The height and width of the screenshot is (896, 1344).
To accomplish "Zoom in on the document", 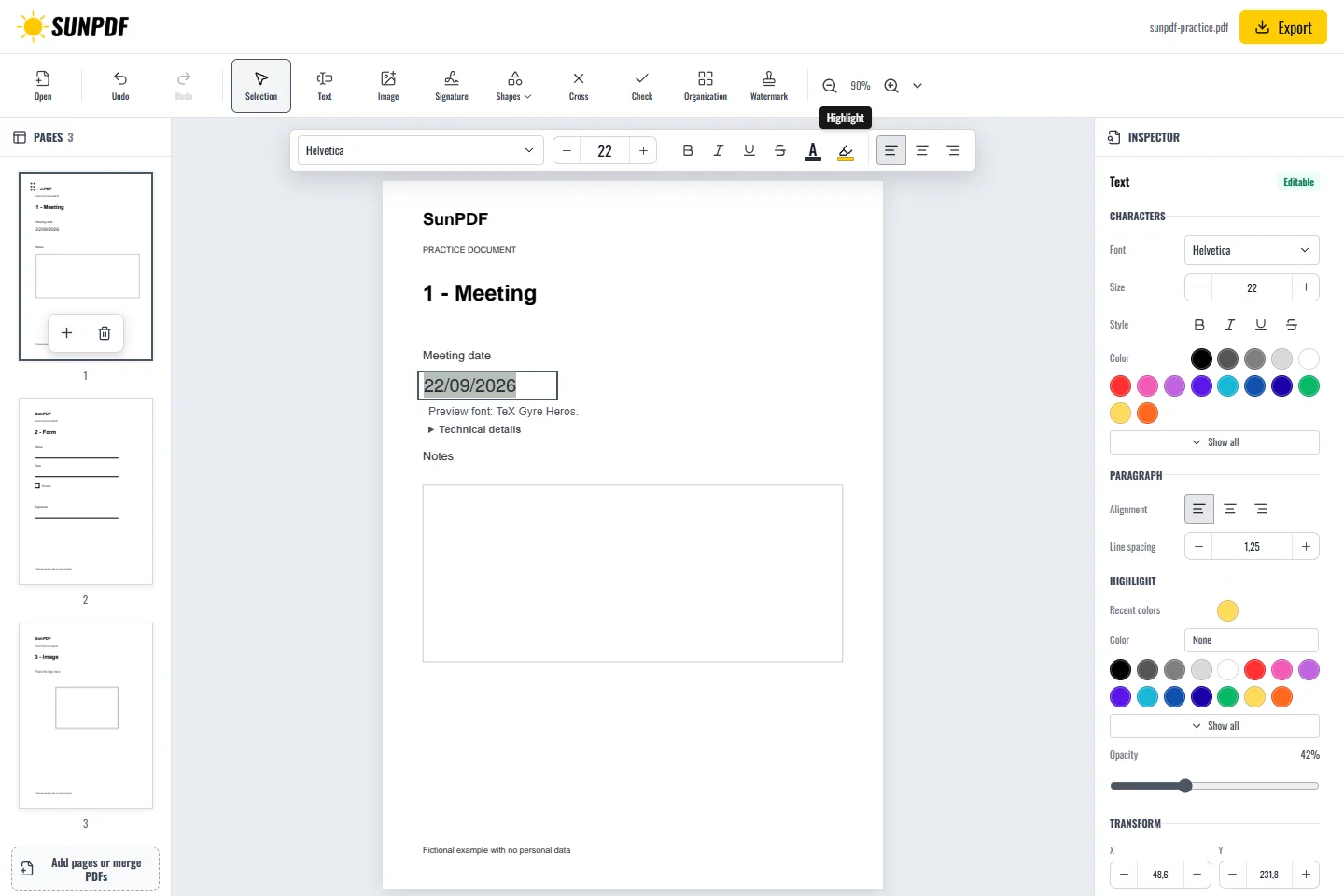I will 891,86.
